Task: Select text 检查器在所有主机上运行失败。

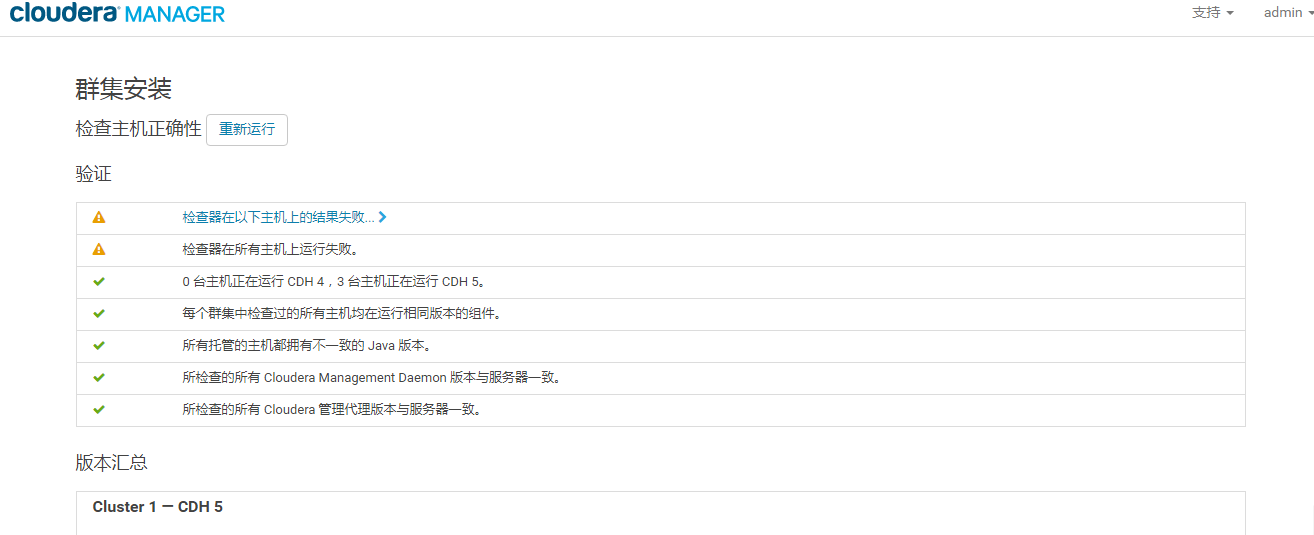Action: [x=271, y=249]
